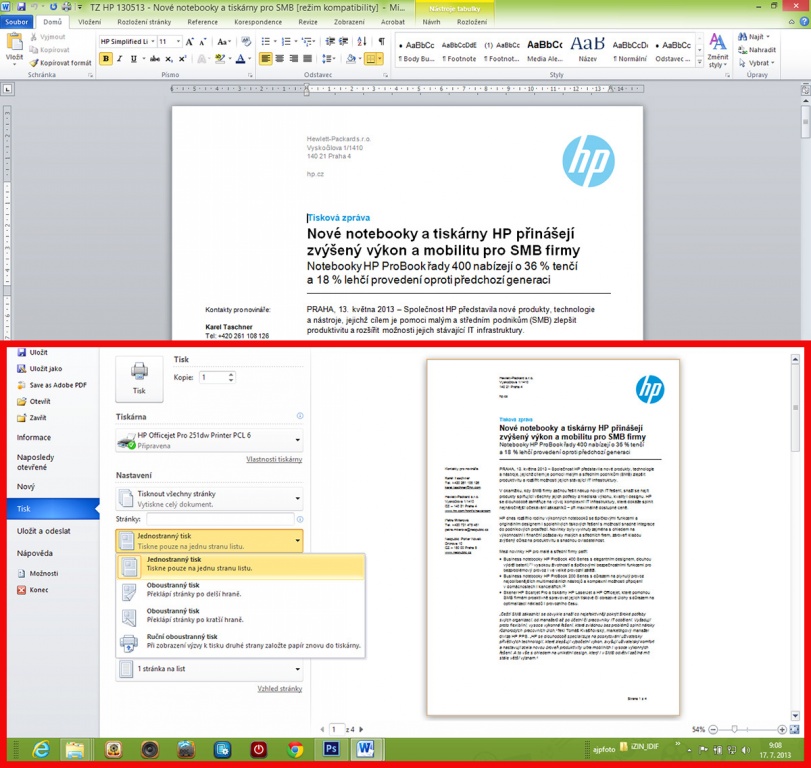Screen dimensions: 811x768
Task: Sort text with the A-Z sort icon
Action: pos(362,42)
